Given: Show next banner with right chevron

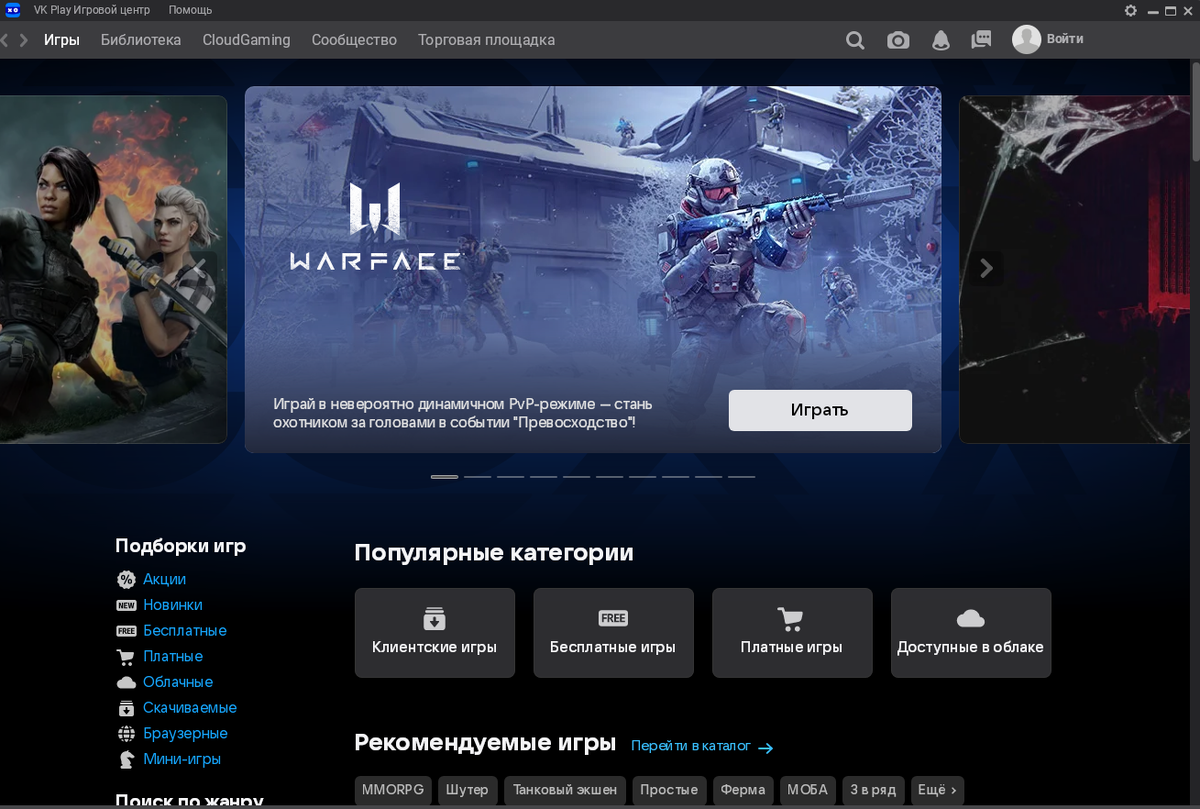Looking at the screenshot, I should click(x=986, y=268).
